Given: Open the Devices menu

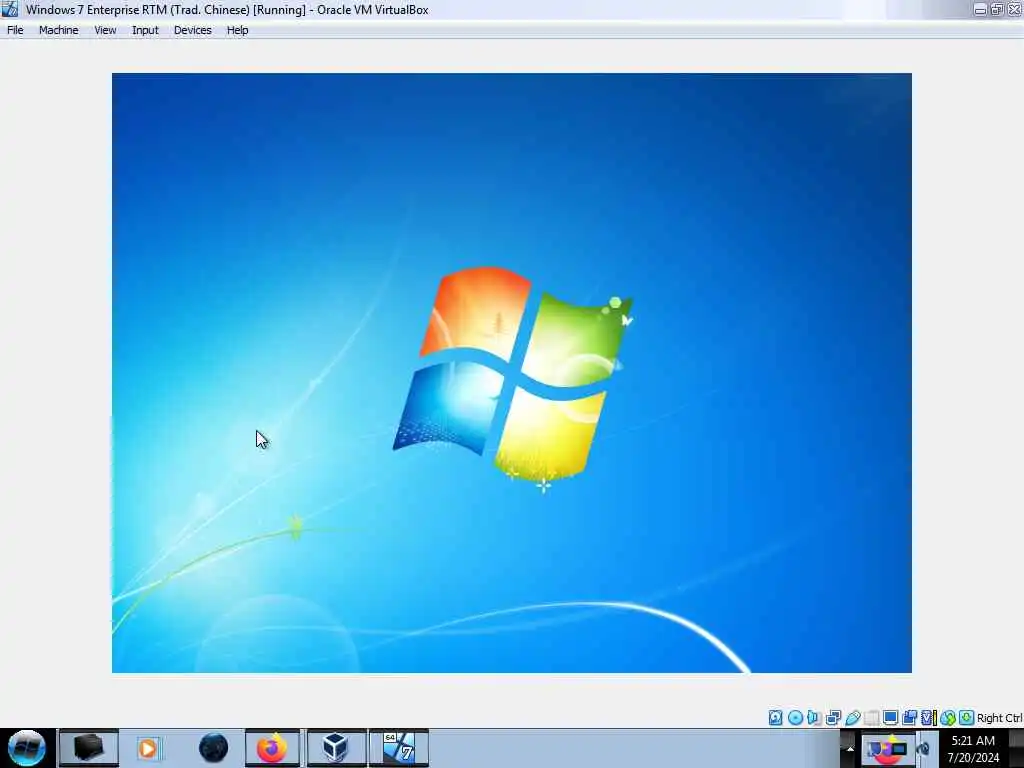Looking at the screenshot, I should (x=193, y=30).
